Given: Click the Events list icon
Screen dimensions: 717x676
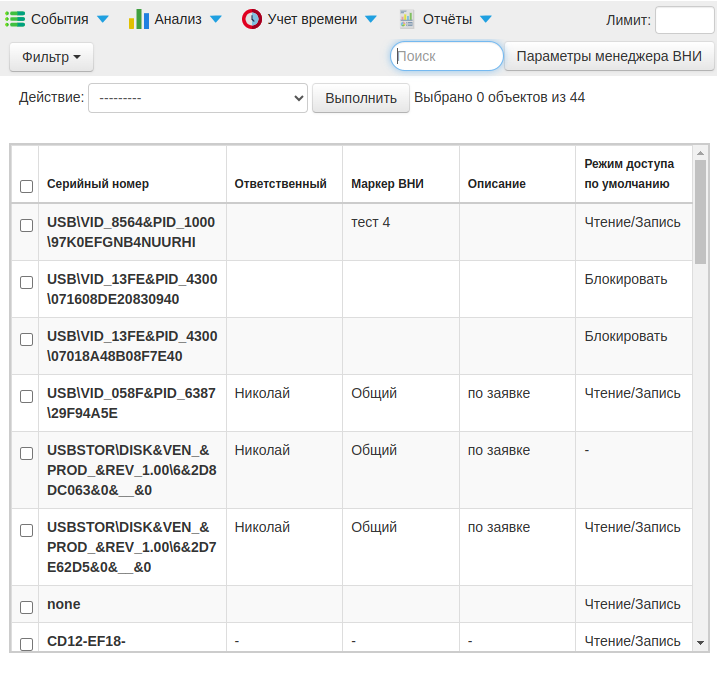Looking at the screenshot, I should pyautogui.click(x=16, y=19).
